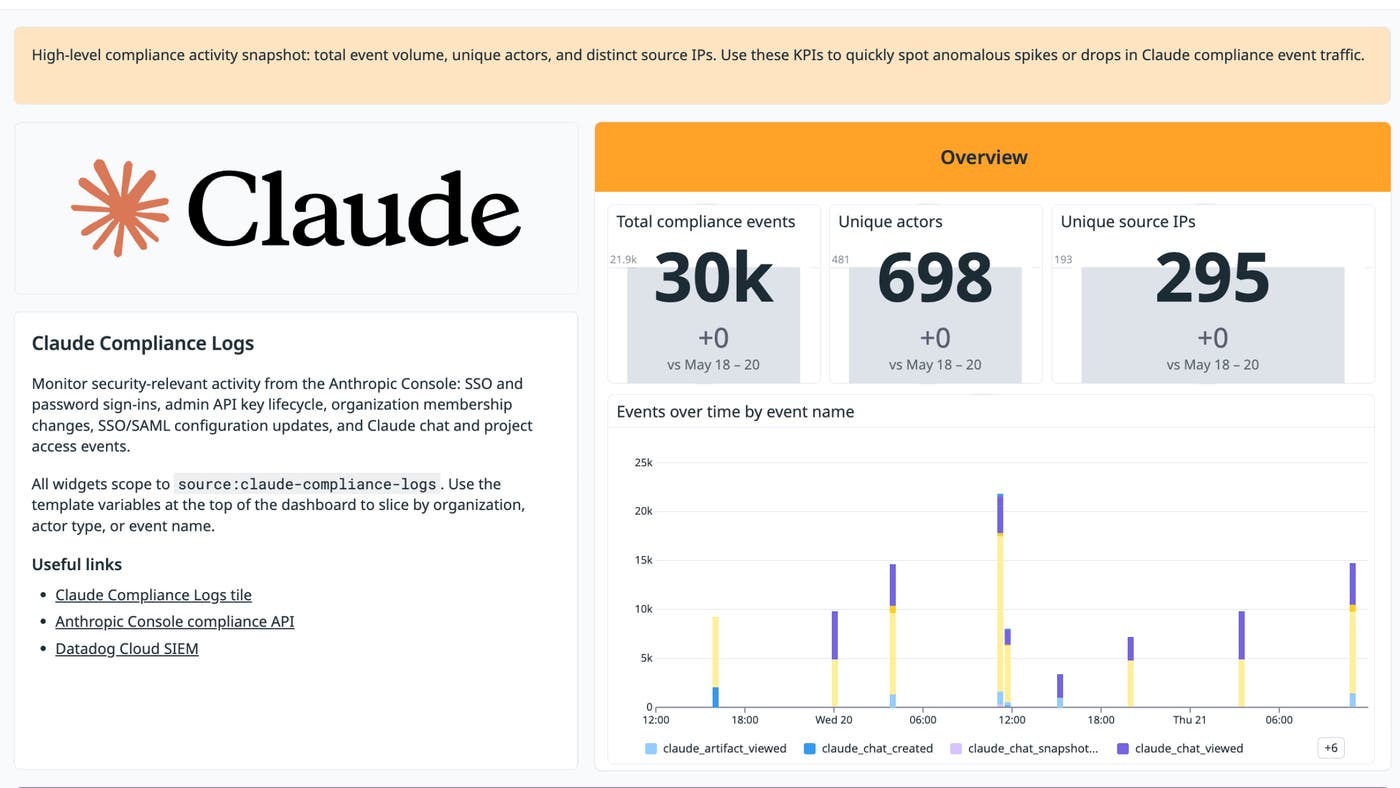
Task: Click the Claude Compliance Logs heading
Action: coord(143,343)
